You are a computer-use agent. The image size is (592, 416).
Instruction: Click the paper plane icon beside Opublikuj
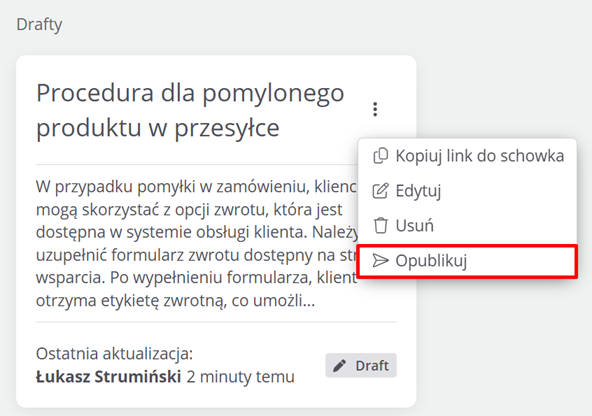click(x=380, y=260)
